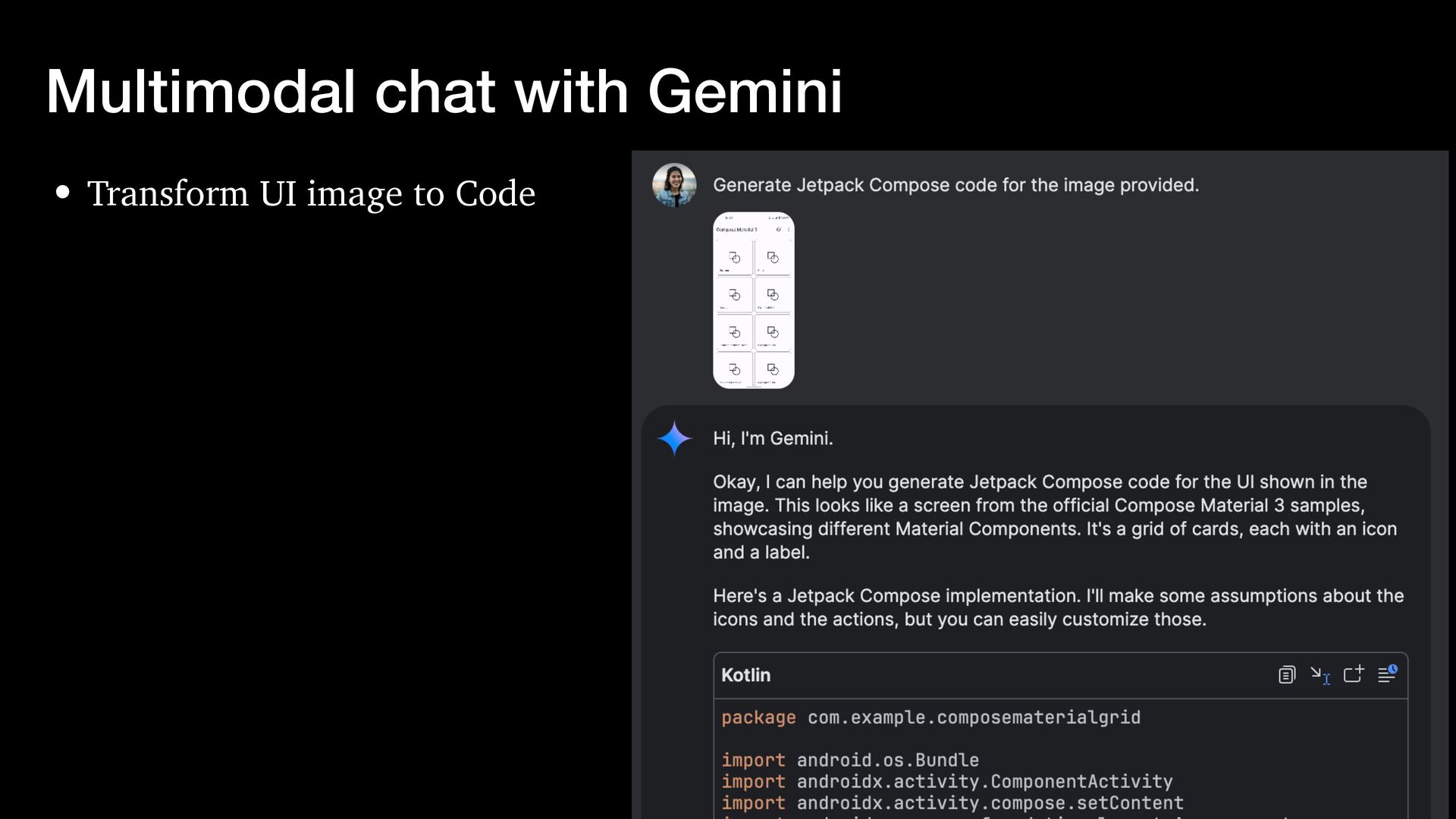Copy the Kotlin code block
Viewport: 1456px width, 819px height.
click(1286, 675)
